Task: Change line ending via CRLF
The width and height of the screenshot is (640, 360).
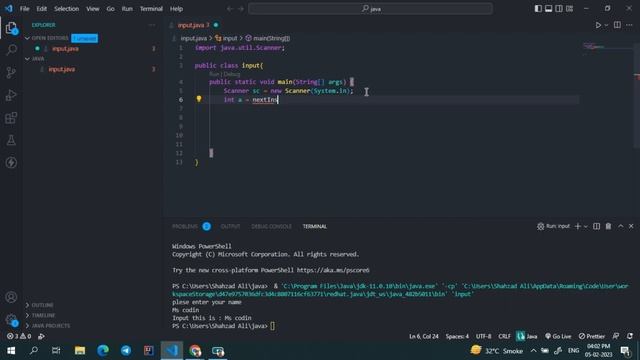Action: pyautogui.click(x=504, y=336)
